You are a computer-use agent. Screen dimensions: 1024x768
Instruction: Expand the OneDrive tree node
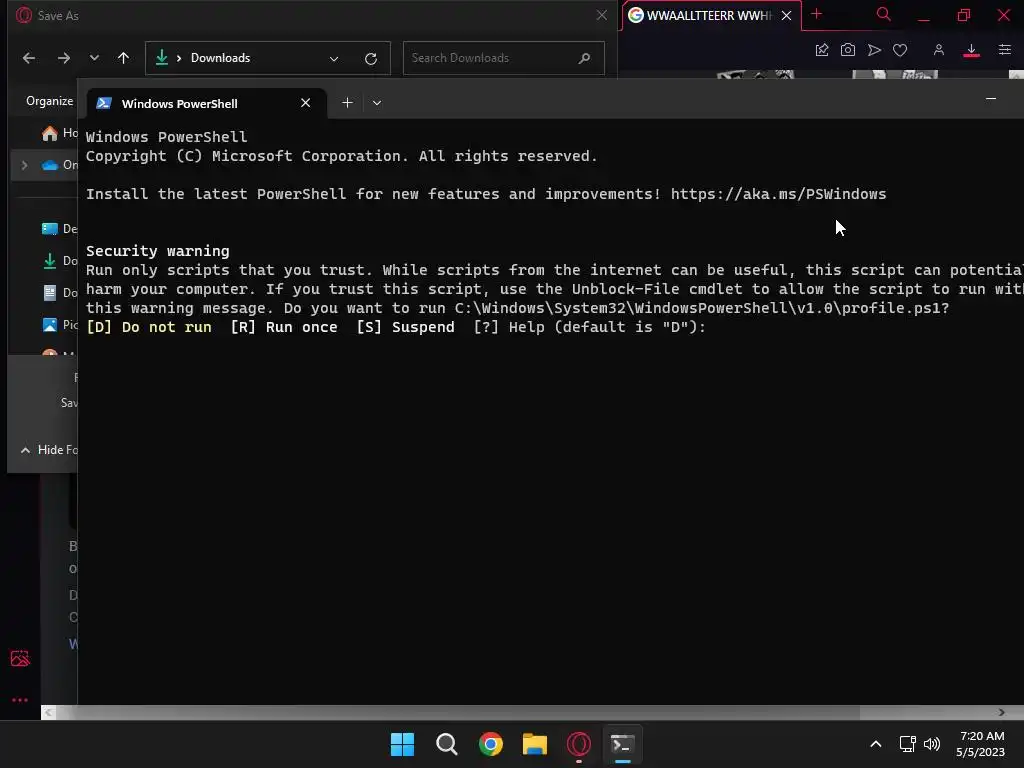[x=25, y=165]
